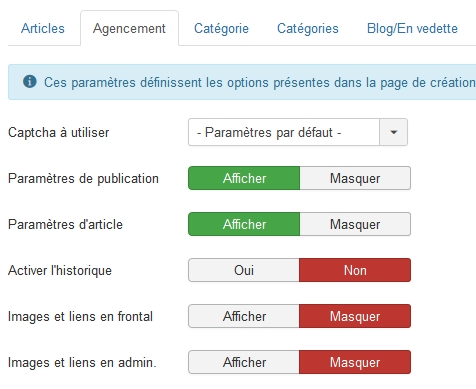The image size is (476, 389).
Task: Select the Agencement tab
Action: click(129, 28)
